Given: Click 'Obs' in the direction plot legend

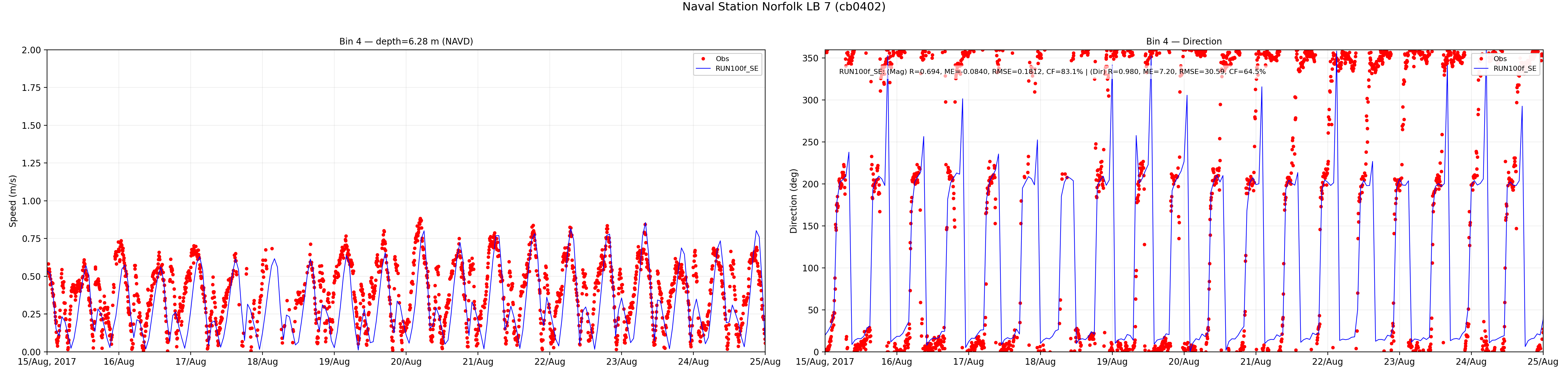Looking at the screenshot, I should click(x=1500, y=59).
